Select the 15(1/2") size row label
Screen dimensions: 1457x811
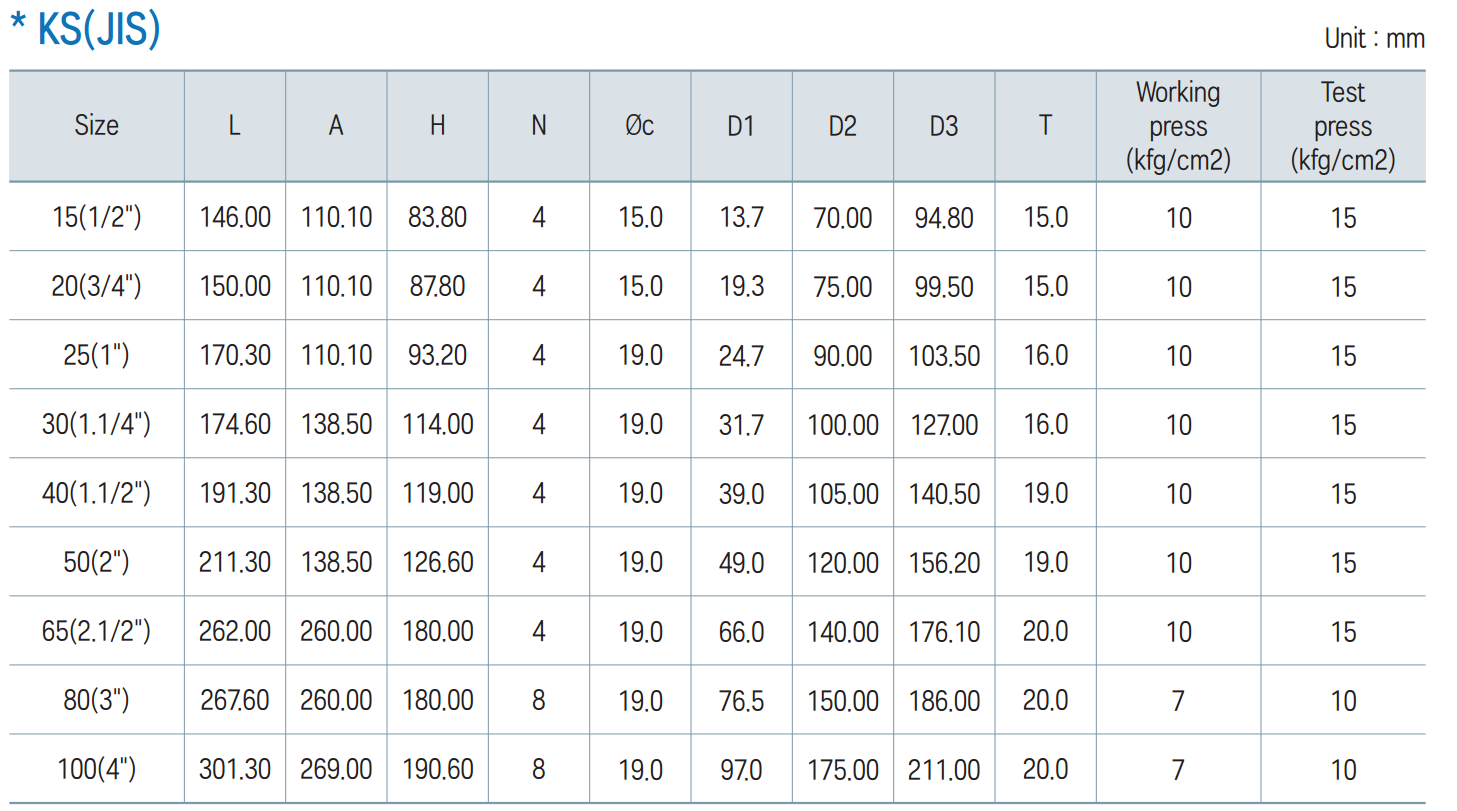click(x=96, y=217)
